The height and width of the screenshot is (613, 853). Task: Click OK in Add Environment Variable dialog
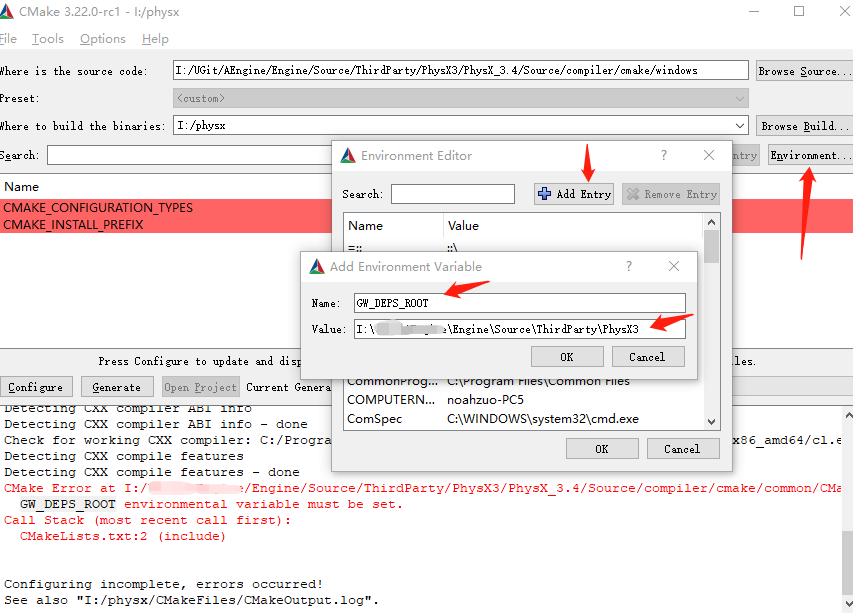click(x=567, y=357)
